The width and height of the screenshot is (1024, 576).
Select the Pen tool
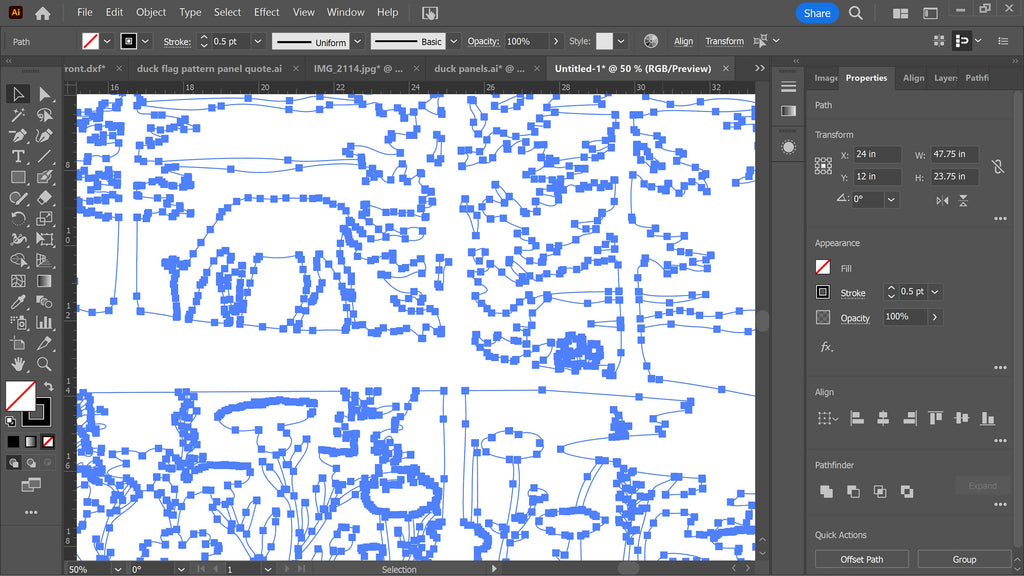click(18, 136)
